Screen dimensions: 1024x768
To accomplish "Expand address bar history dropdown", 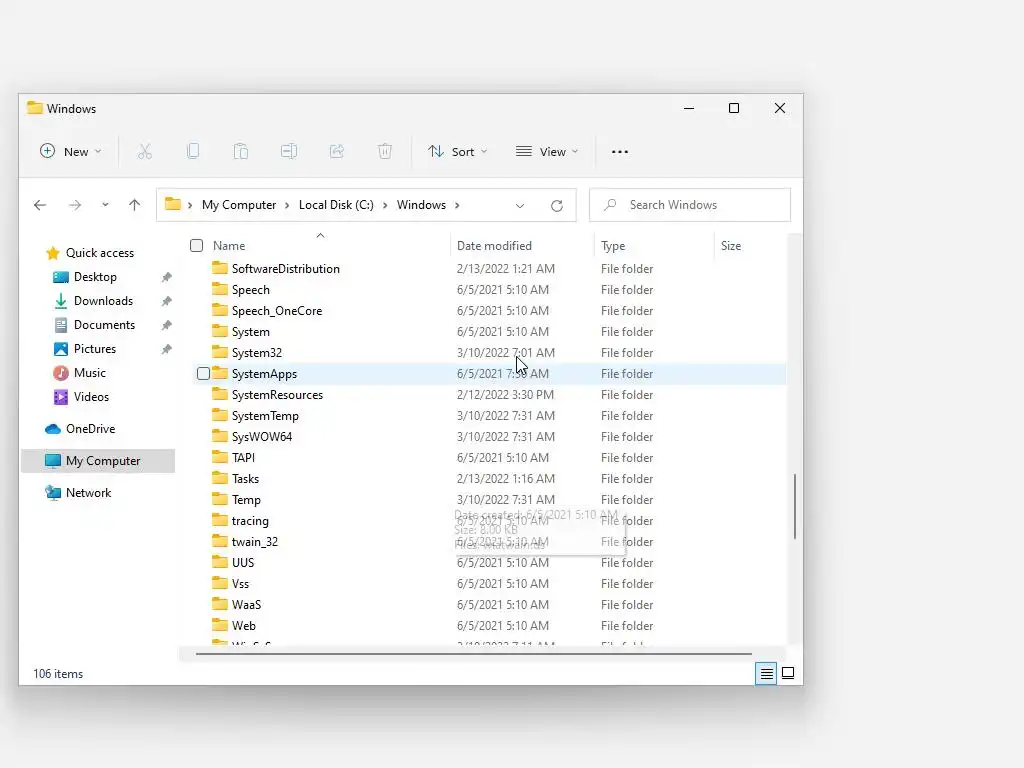I will [520, 206].
